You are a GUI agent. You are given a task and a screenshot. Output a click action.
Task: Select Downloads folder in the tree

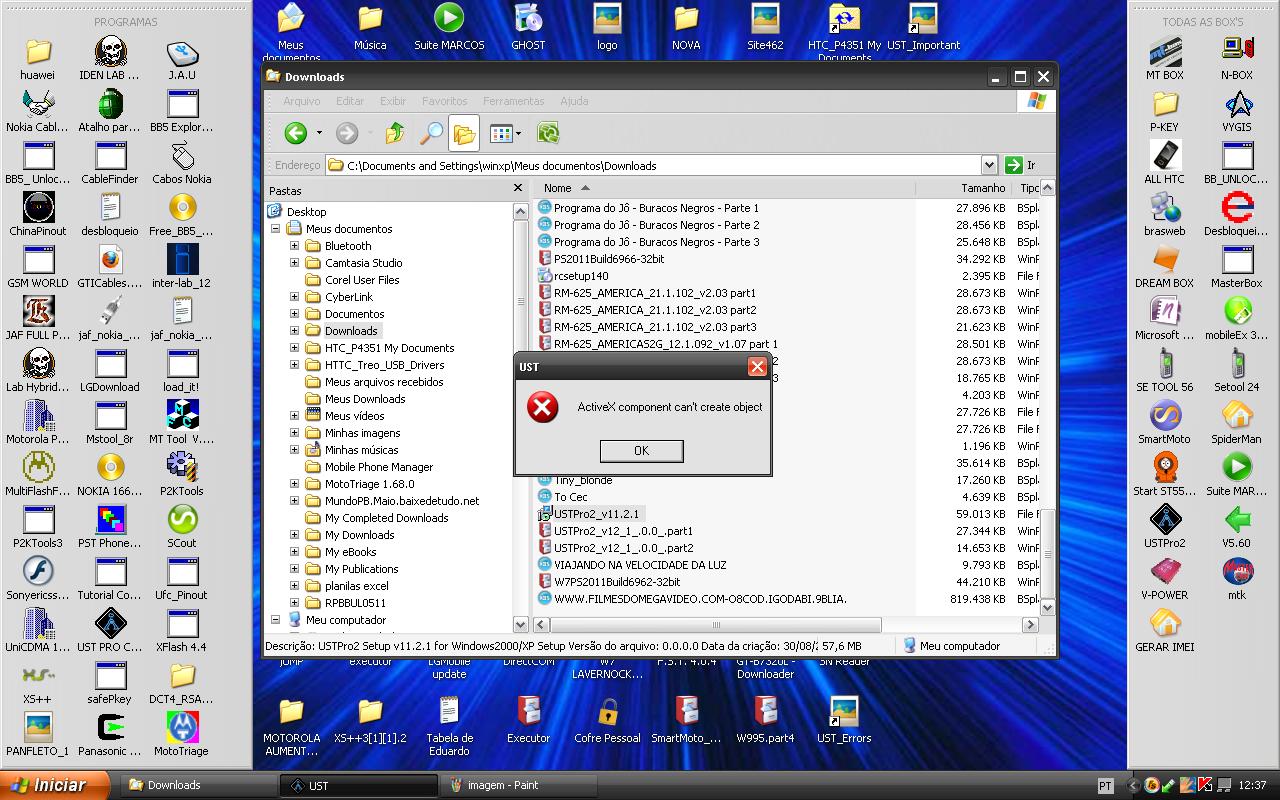[x=351, y=331]
